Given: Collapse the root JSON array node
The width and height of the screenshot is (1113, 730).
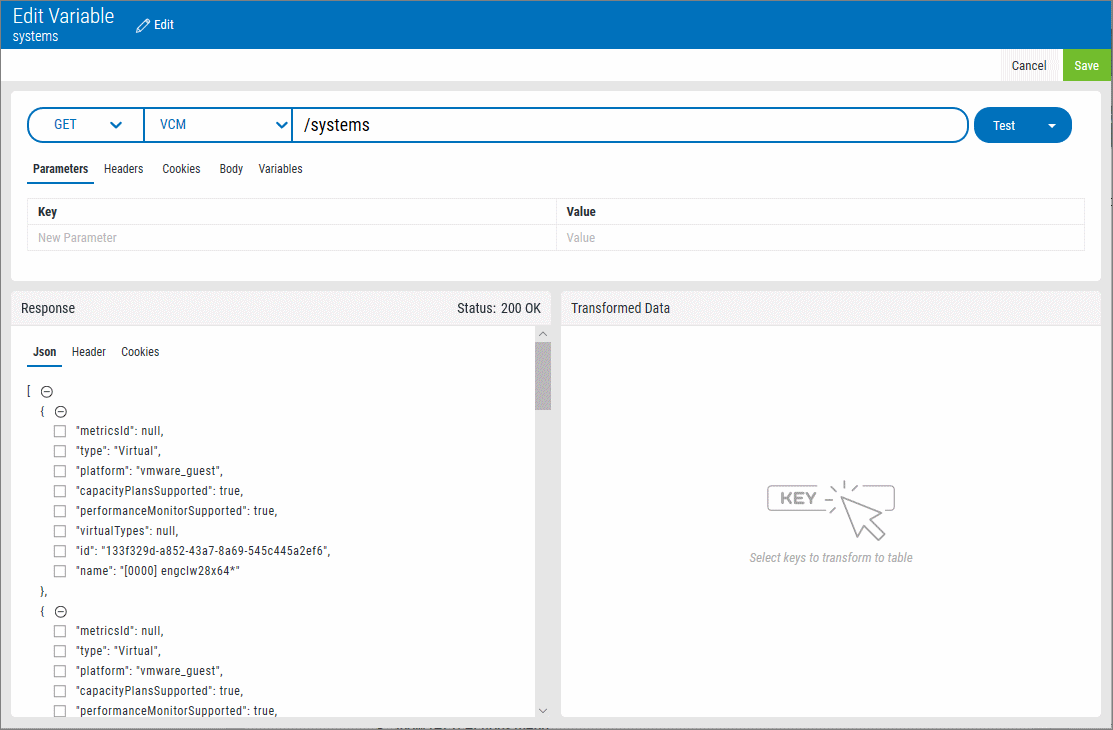Looking at the screenshot, I should [x=46, y=392].
